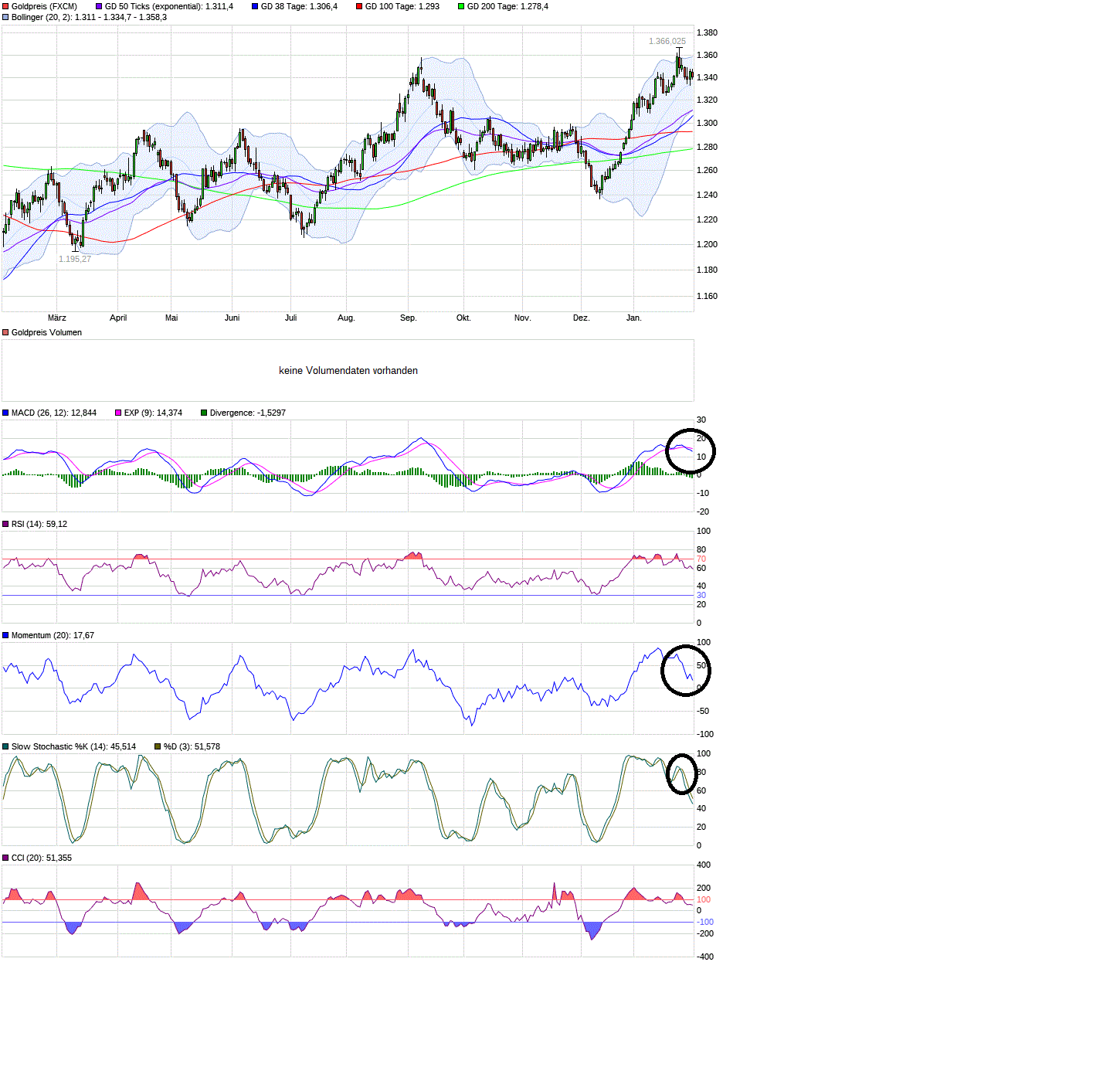Click 'keine Volumendaten vorhanden' message
Viewport: 1120px width, 1074px height.
[x=348, y=371]
